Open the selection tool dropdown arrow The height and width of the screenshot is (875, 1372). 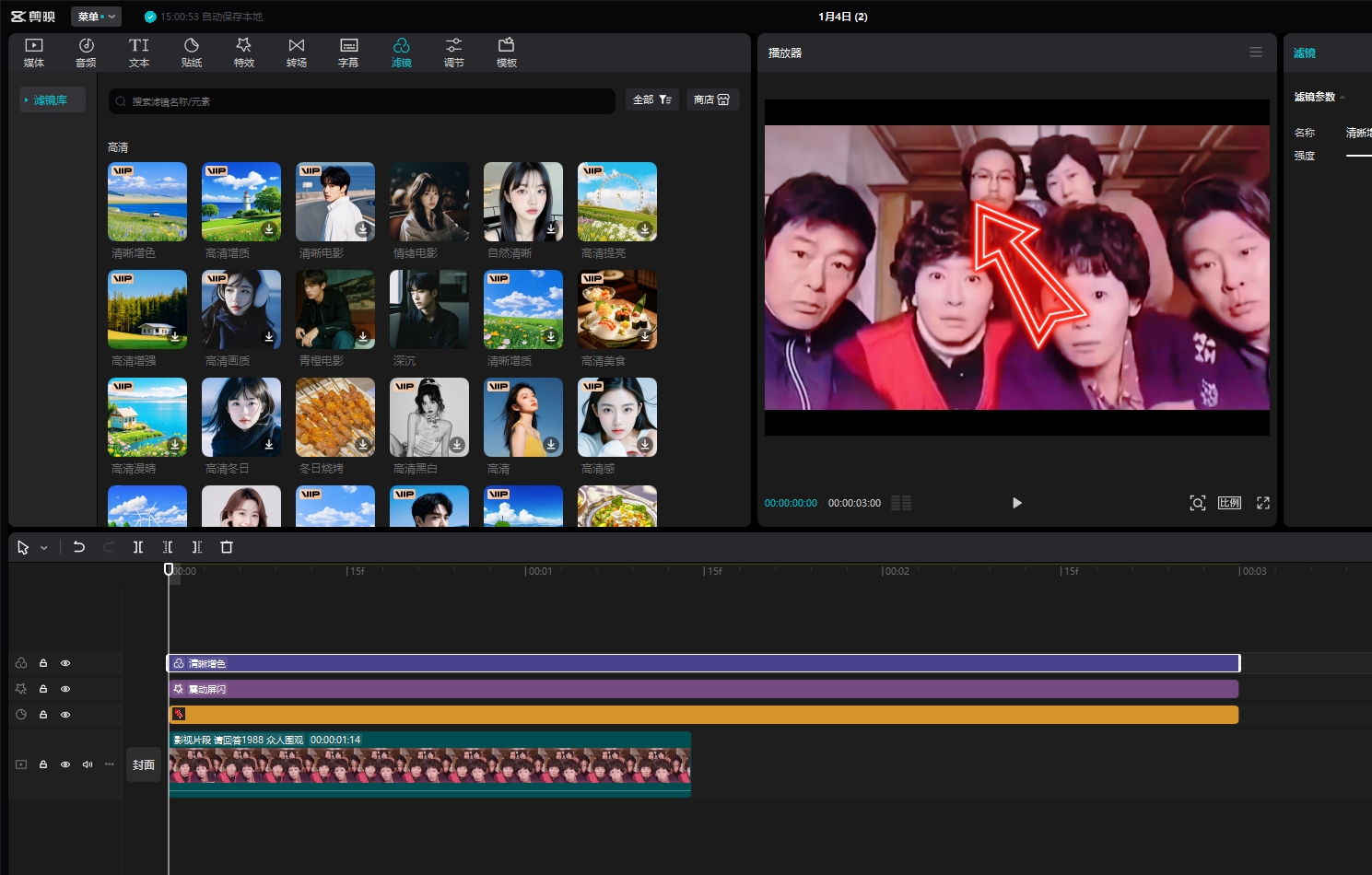(x=43, y=548)
